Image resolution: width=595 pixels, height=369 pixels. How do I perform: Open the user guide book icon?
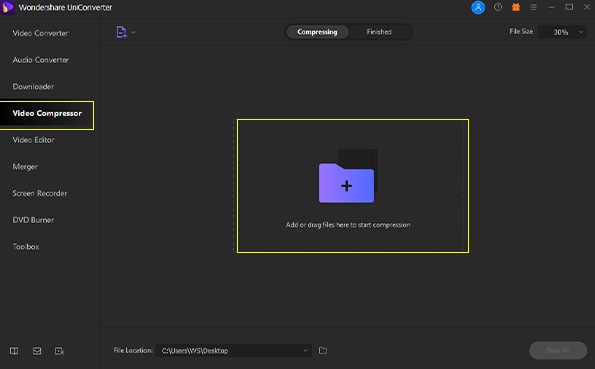[14, 351]
